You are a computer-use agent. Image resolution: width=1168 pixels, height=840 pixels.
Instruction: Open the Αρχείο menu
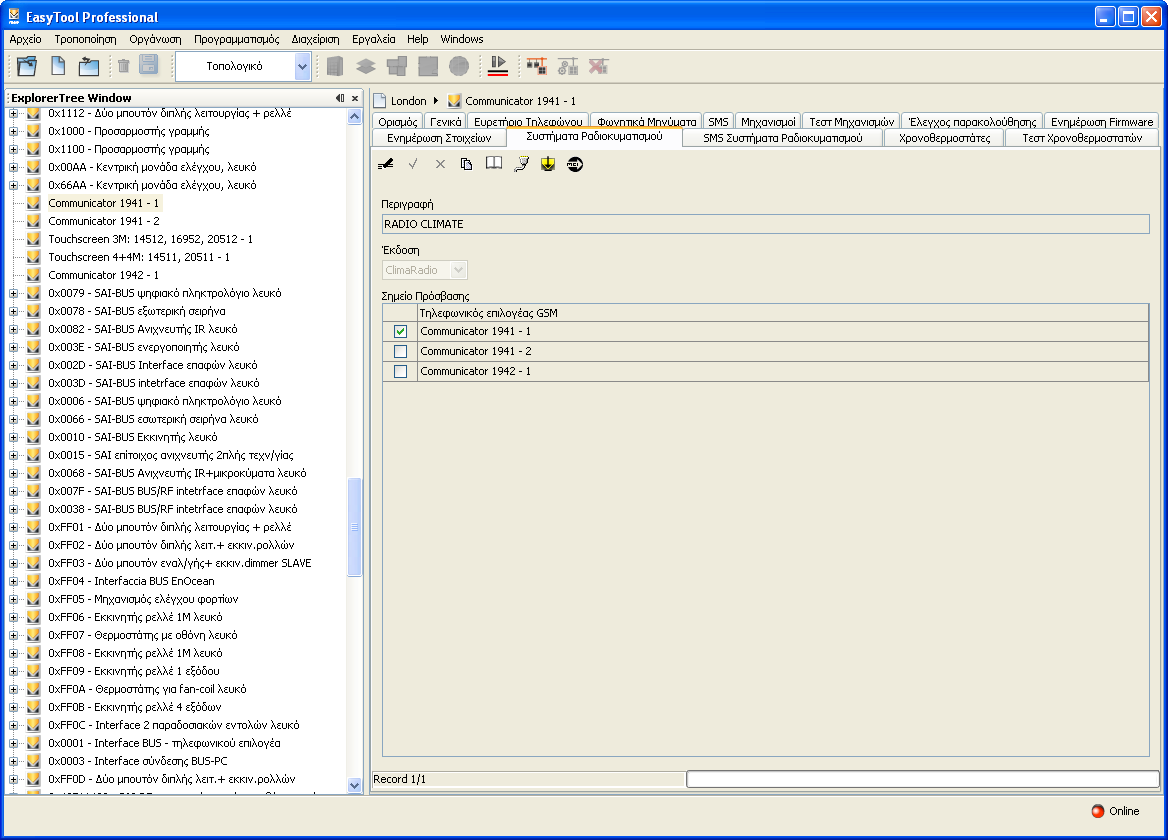25,39
